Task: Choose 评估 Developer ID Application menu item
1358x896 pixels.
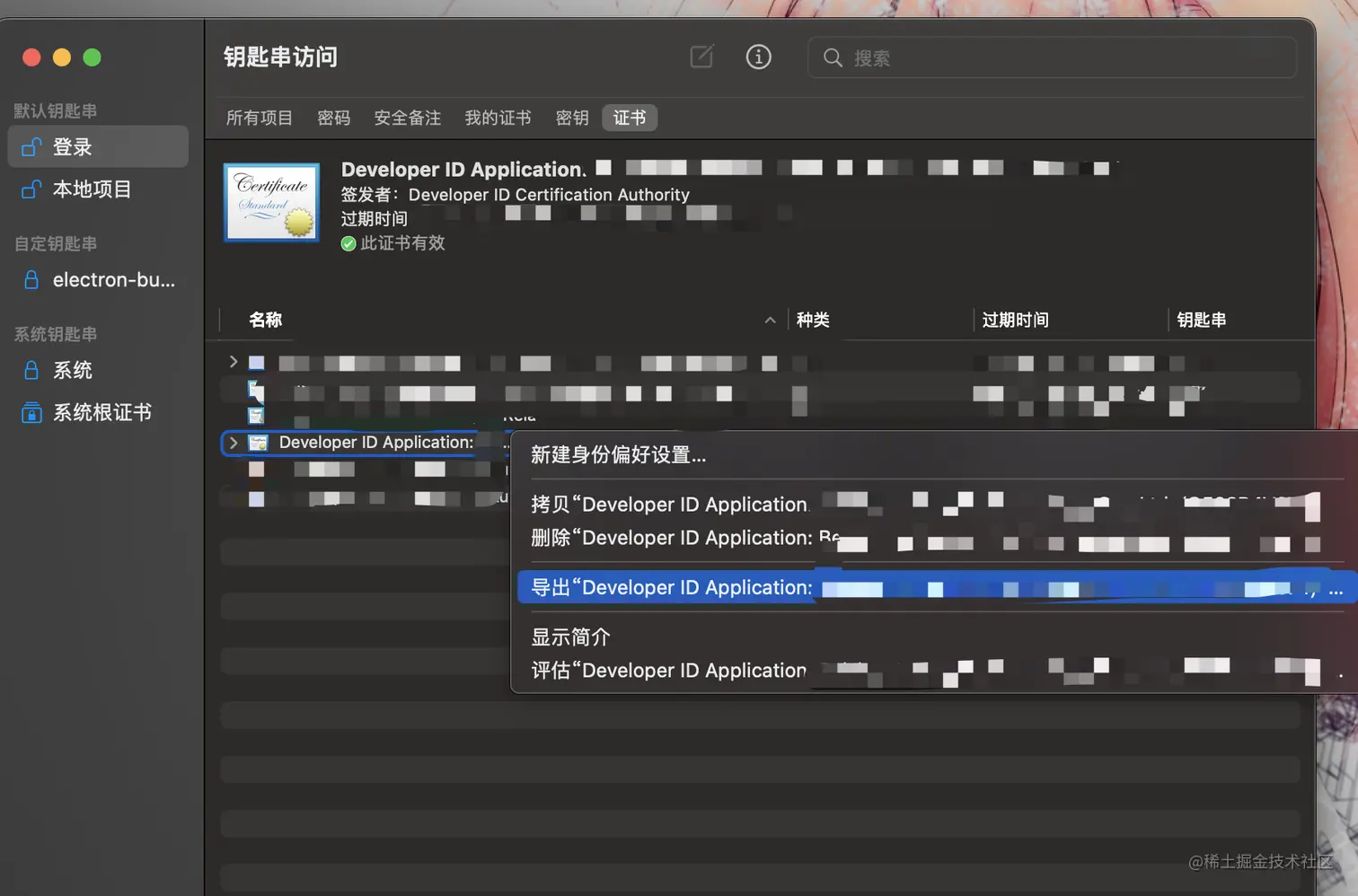Action: click(934, 671)
